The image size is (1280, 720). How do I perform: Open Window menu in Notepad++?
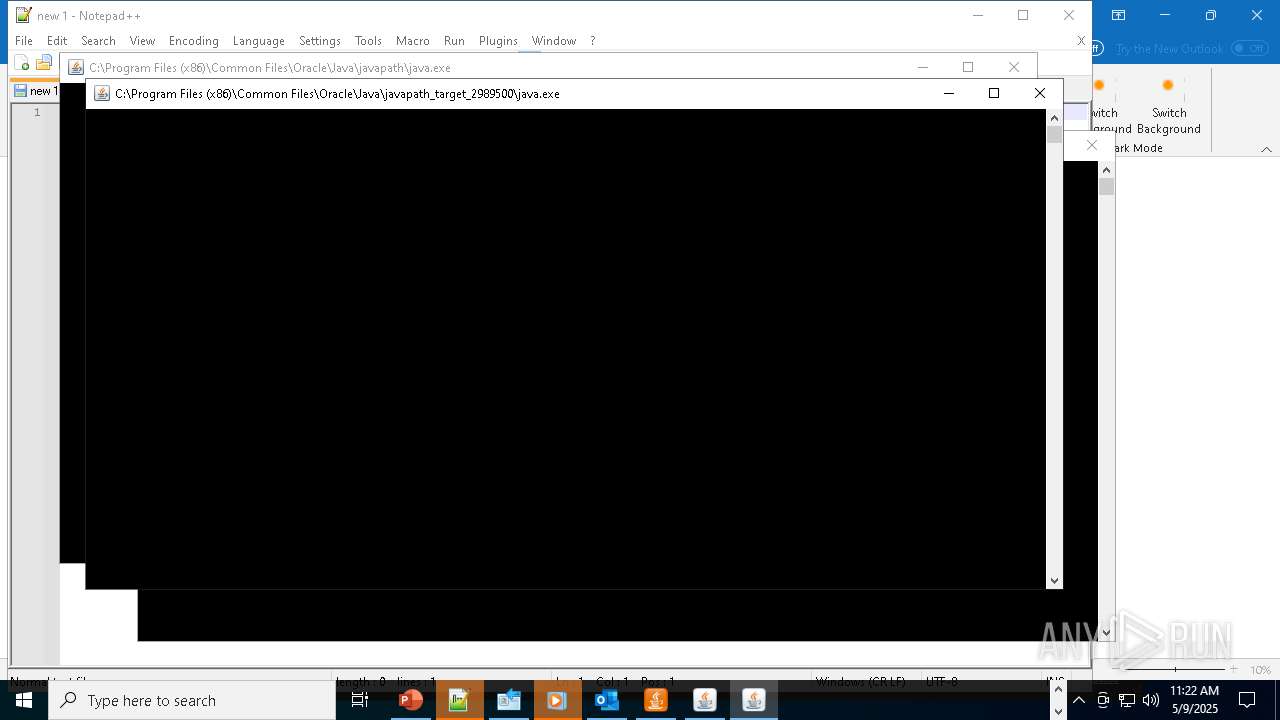(554, 41)
